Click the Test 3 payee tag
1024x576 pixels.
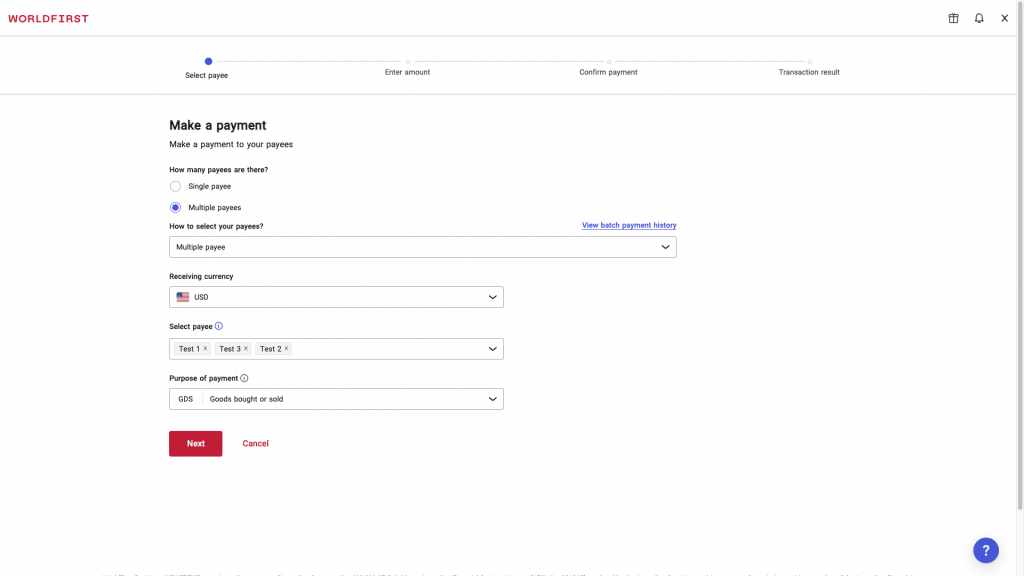coord(232,349)
